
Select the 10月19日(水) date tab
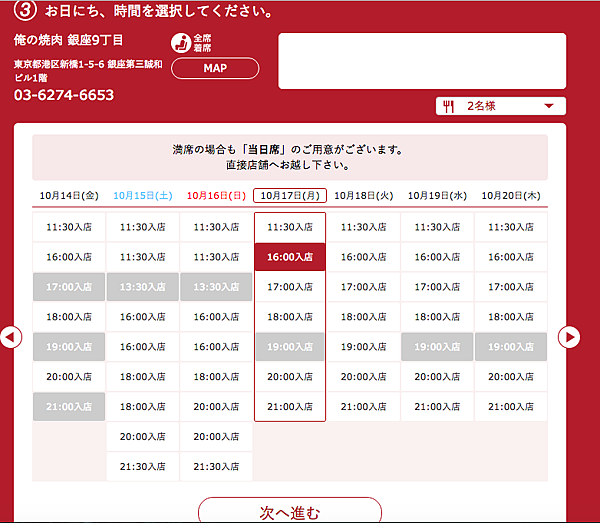coord(437,196)
